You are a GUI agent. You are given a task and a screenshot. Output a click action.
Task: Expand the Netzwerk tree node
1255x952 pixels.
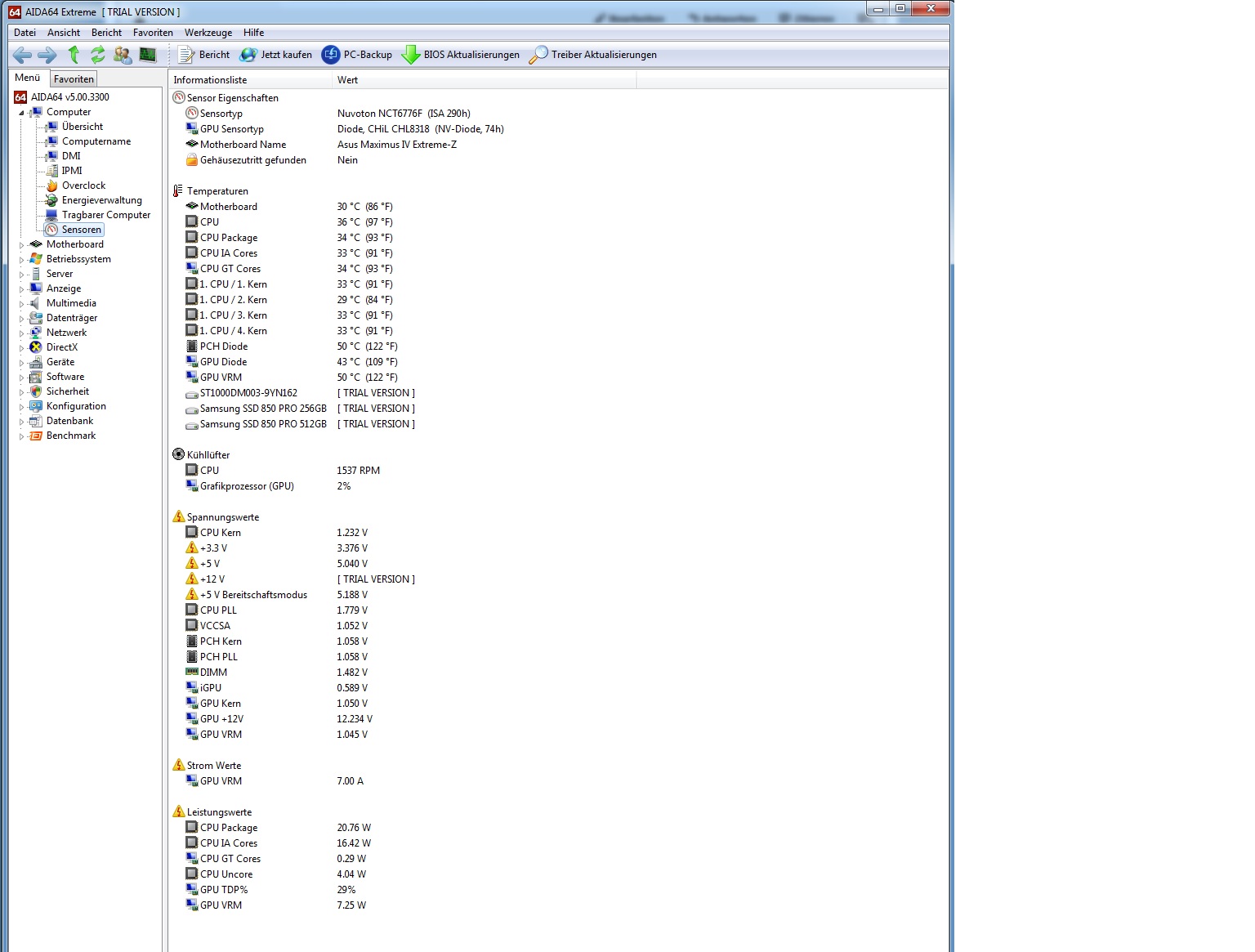point(22,333)
